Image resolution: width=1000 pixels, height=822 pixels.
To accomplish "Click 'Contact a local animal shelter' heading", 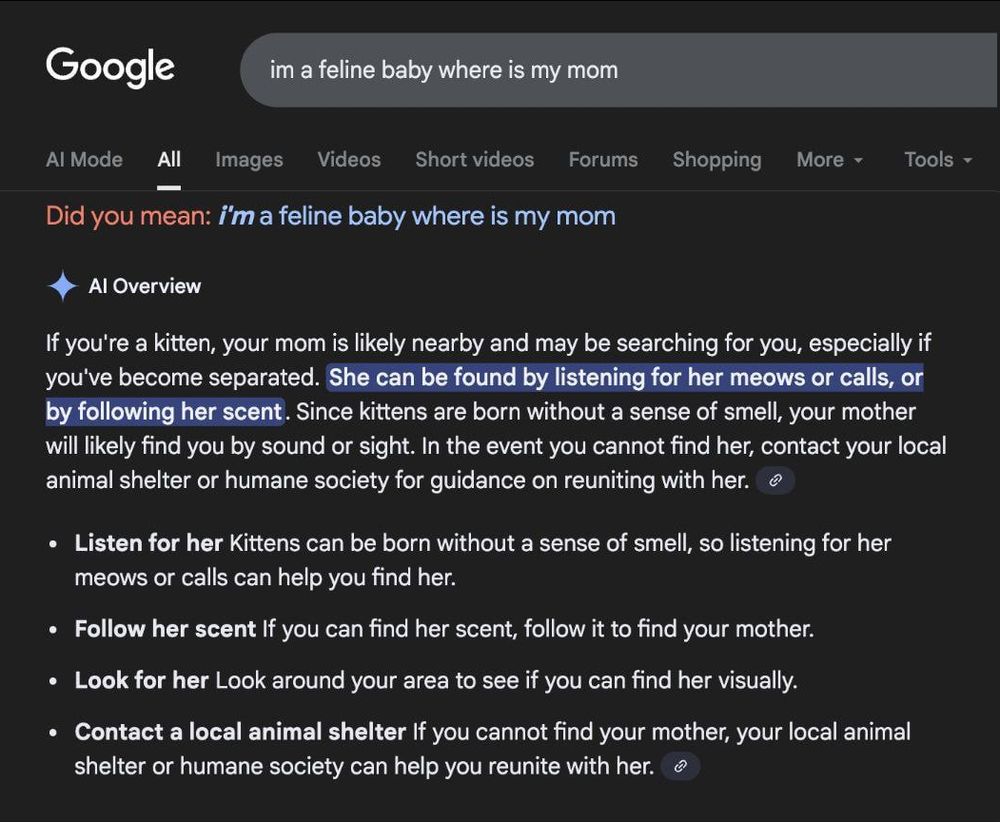I will tap(240, 732).
